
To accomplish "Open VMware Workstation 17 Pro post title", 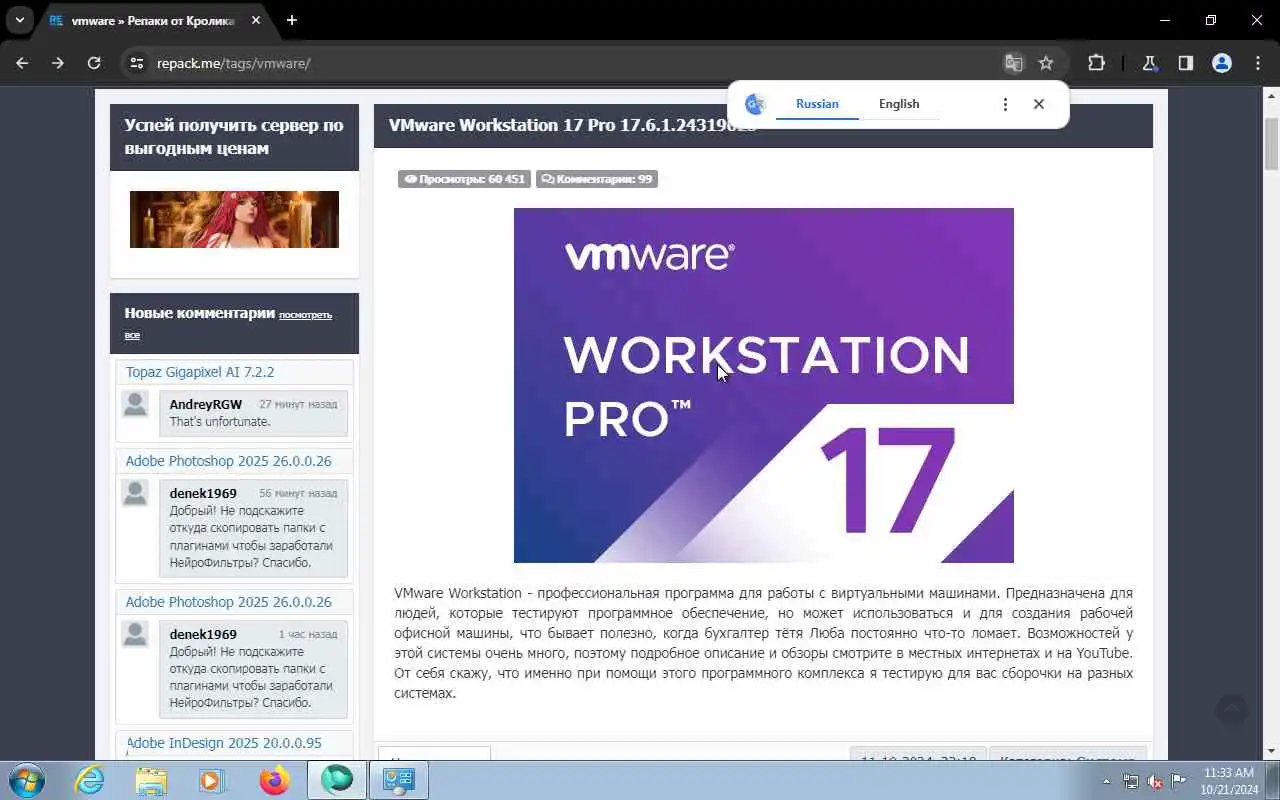I will (x=572, y=125).
